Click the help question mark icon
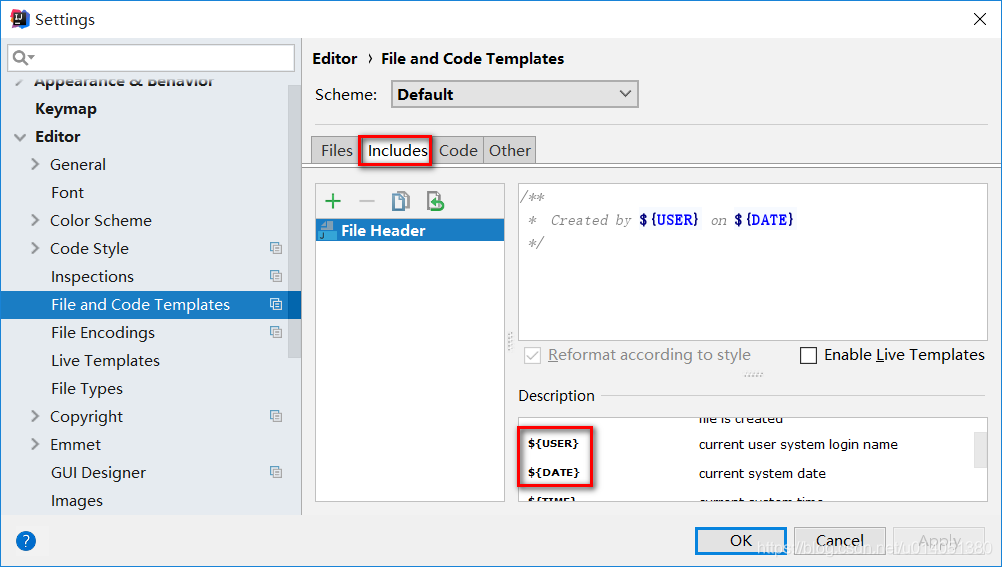Viewport: 1002px width, 567px height. tap(26, 541)
